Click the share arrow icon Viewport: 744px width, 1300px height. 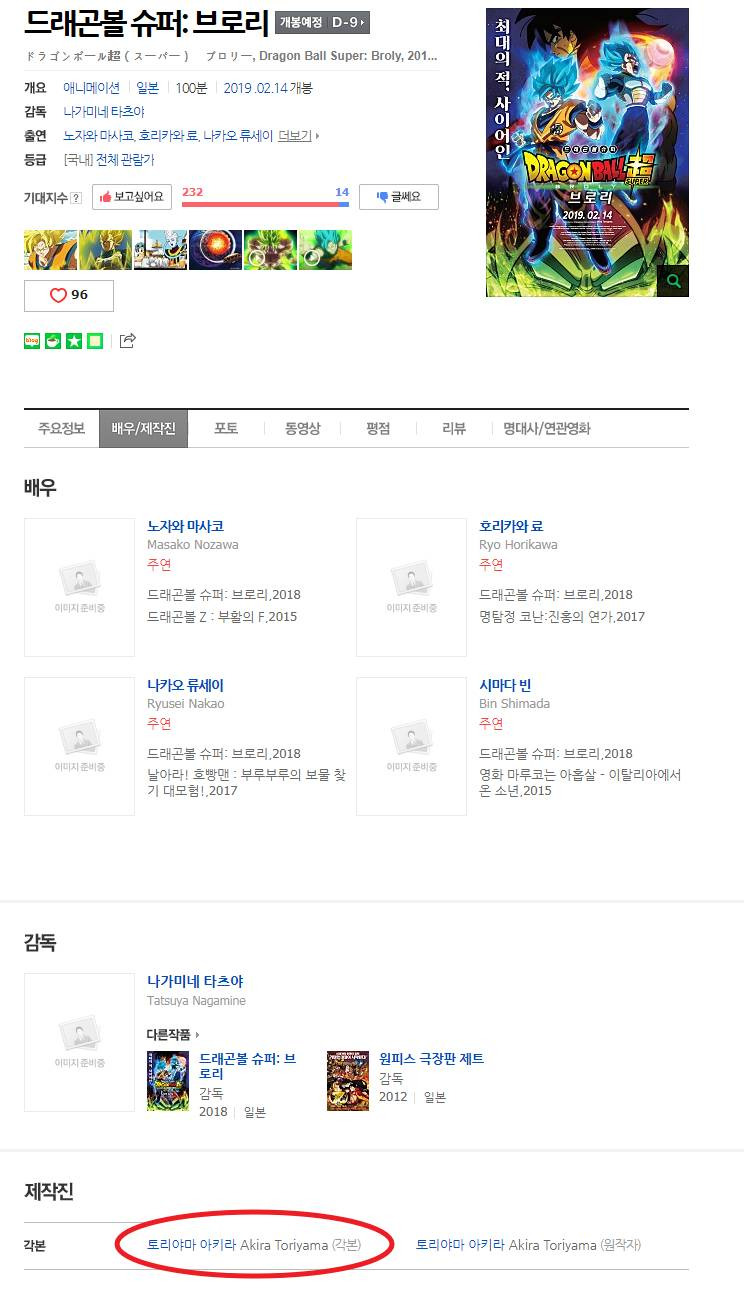pos(127,341)
